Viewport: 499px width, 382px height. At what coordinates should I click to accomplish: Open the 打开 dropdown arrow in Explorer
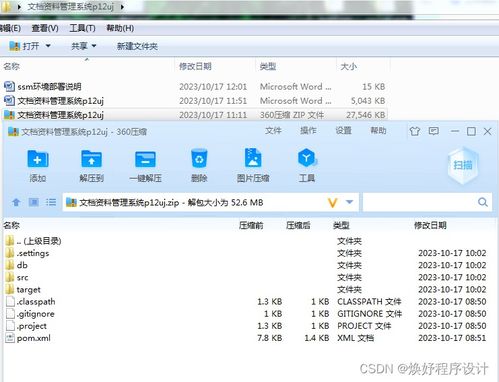(48, 46)
